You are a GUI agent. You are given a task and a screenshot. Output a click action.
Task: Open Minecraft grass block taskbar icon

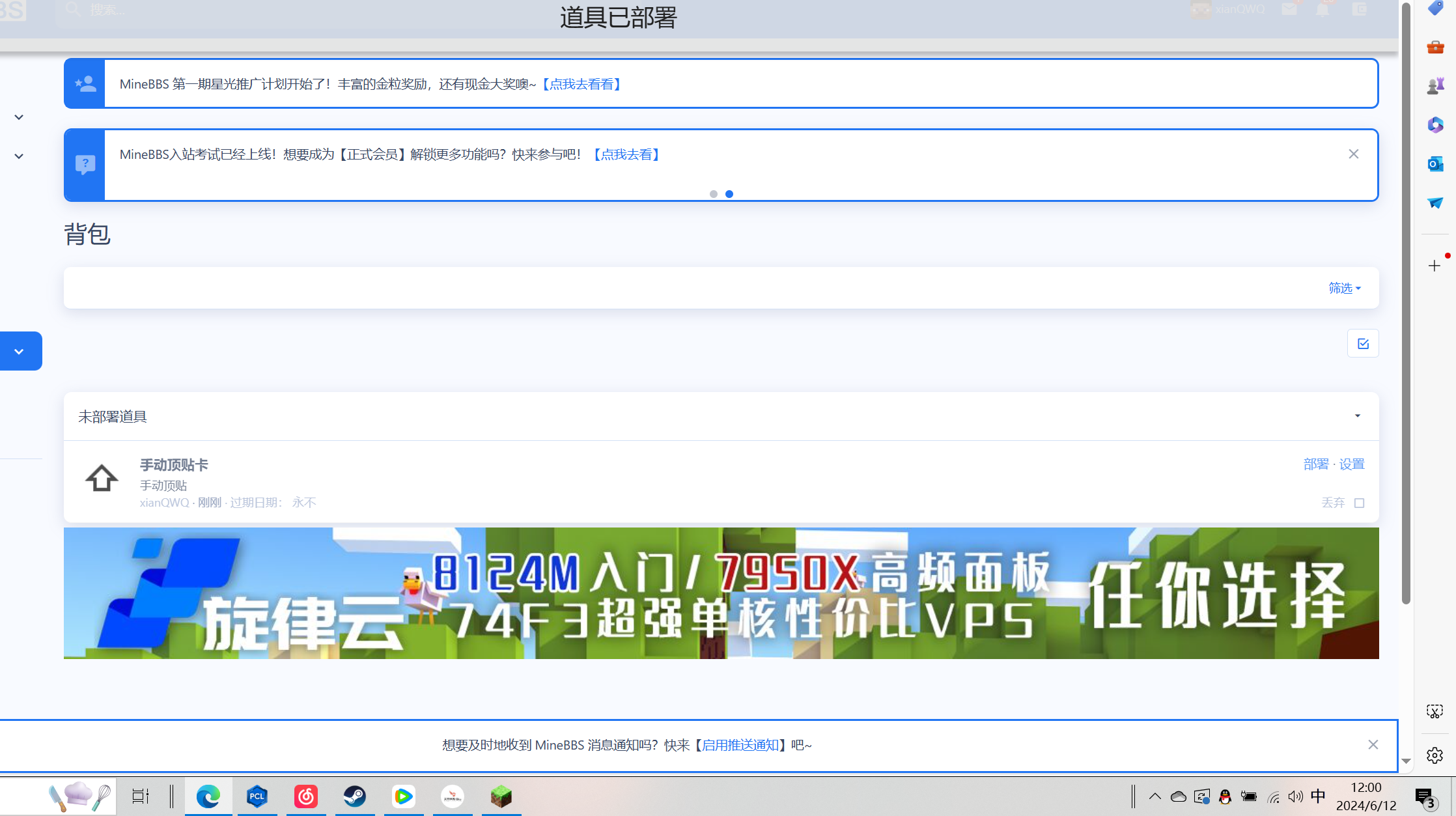pyautogui.click(x=501, y=796)
